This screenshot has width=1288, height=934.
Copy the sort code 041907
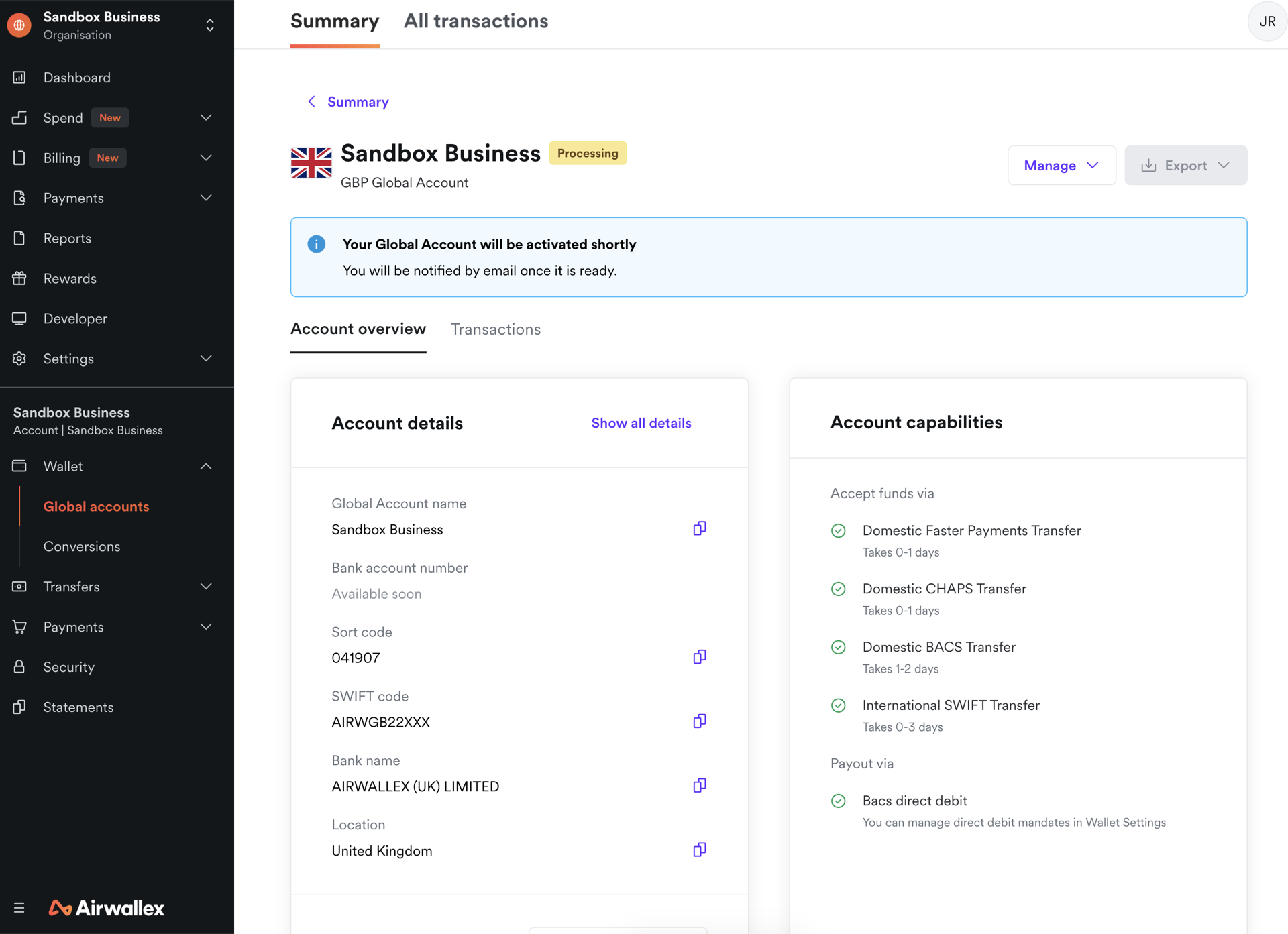click(700, 656)
